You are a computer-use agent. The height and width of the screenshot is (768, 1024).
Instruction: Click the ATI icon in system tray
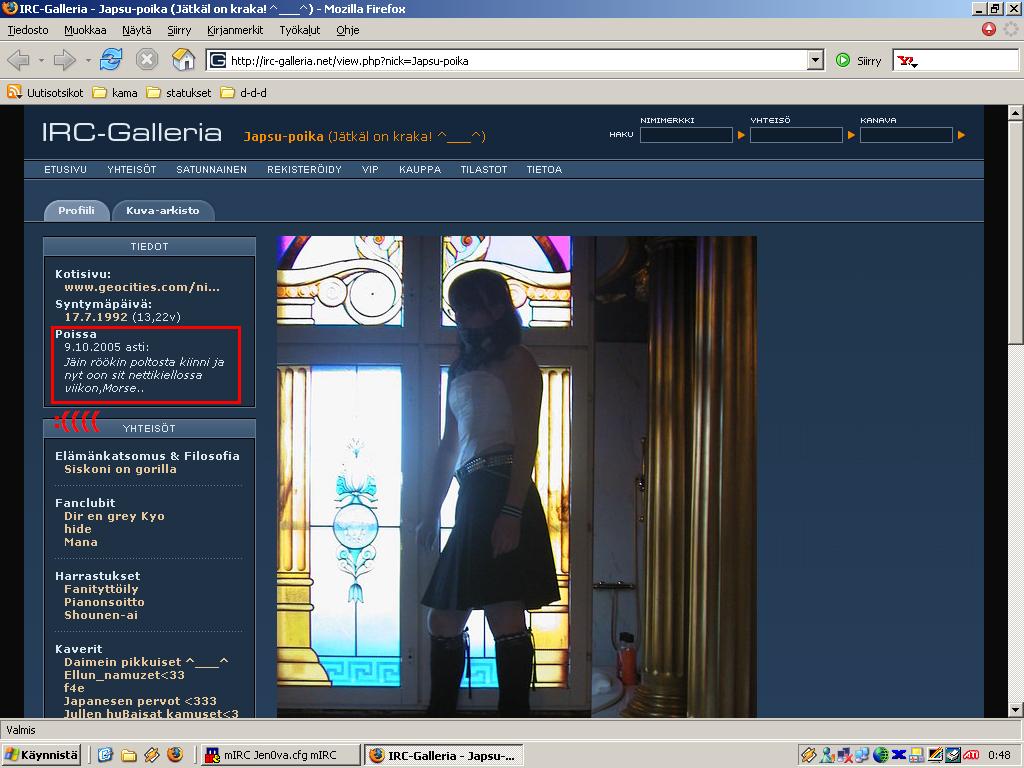pyautogui.click(x=971, y=755)
